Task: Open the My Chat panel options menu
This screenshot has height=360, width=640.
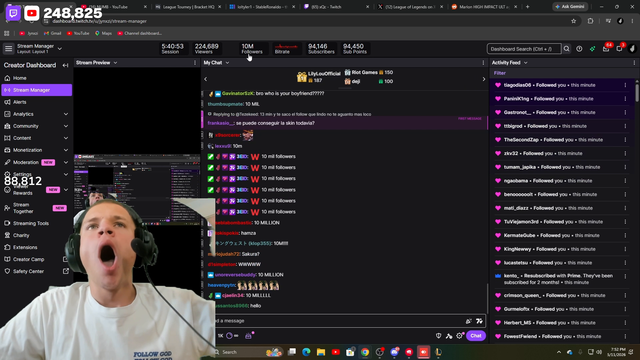Action: tap(483, 63)
